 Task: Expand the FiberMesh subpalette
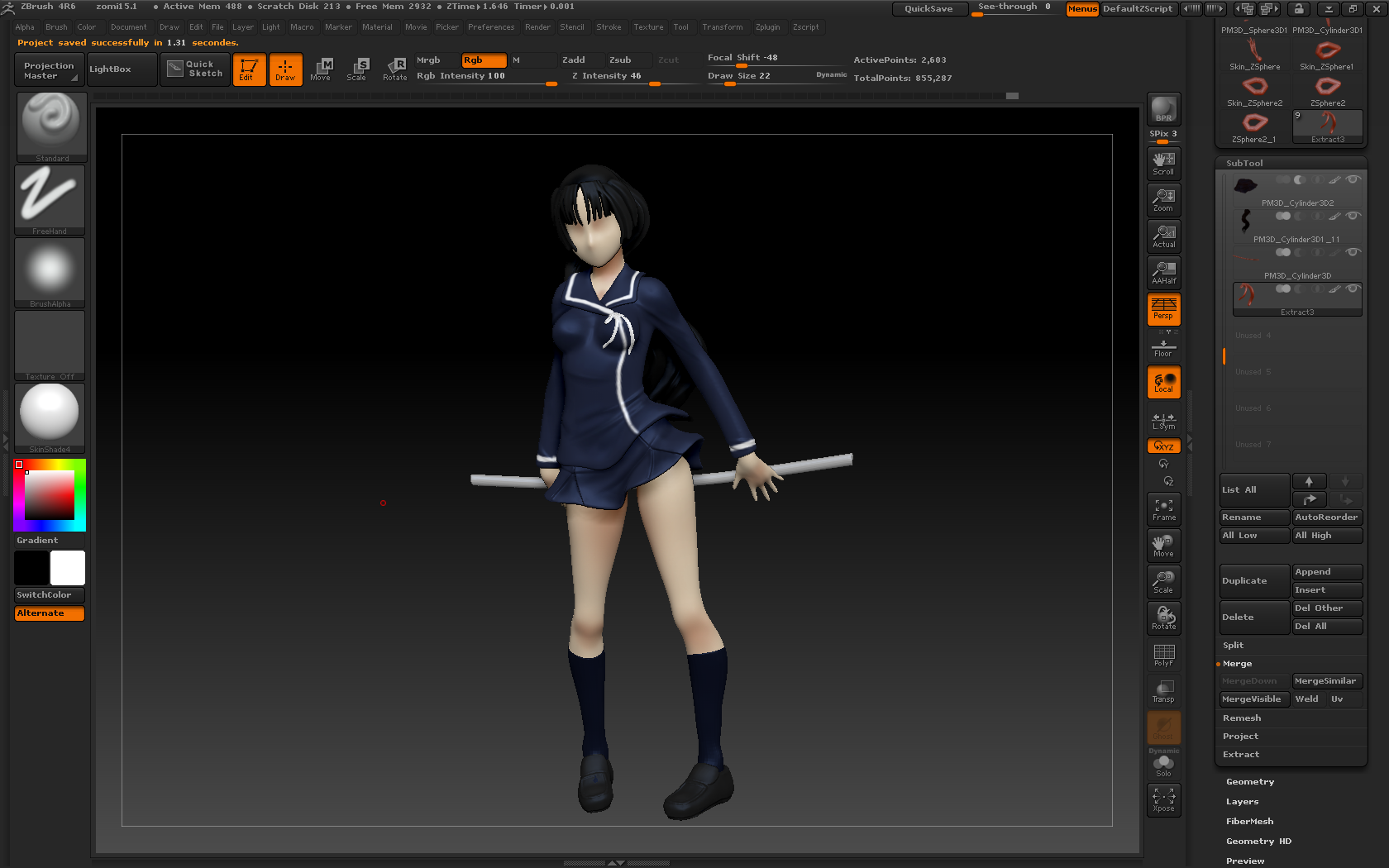(1249, 821)
